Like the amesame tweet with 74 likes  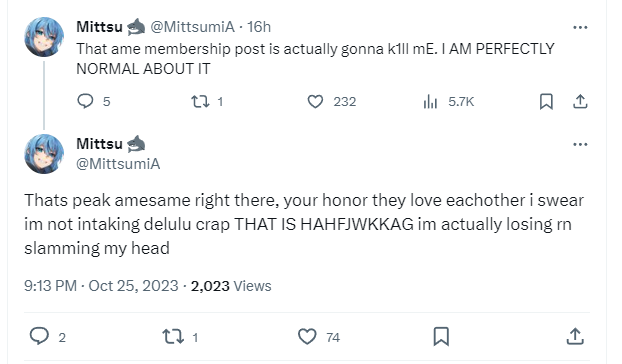307,337
